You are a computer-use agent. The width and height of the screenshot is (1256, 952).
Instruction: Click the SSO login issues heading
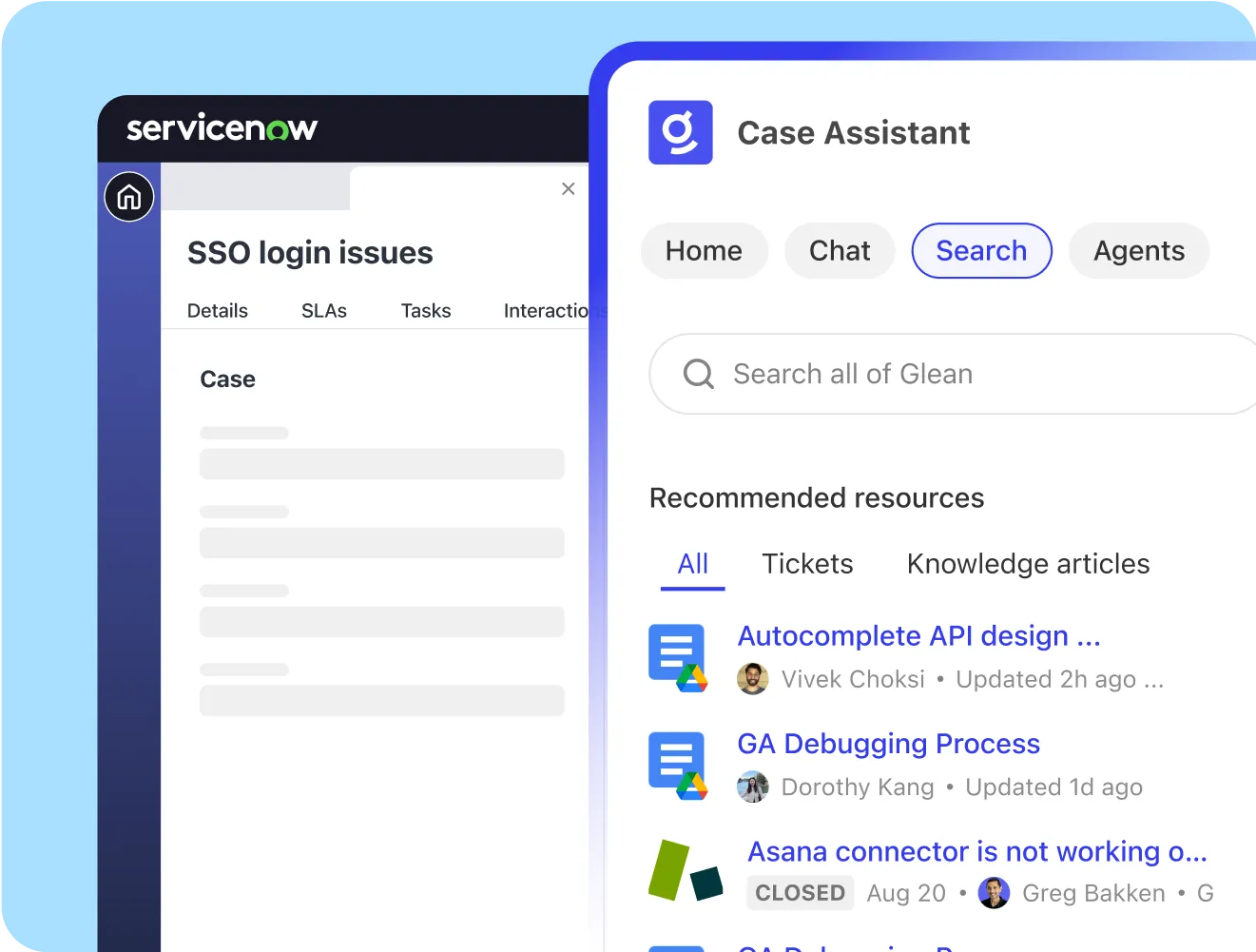[310, 253]
